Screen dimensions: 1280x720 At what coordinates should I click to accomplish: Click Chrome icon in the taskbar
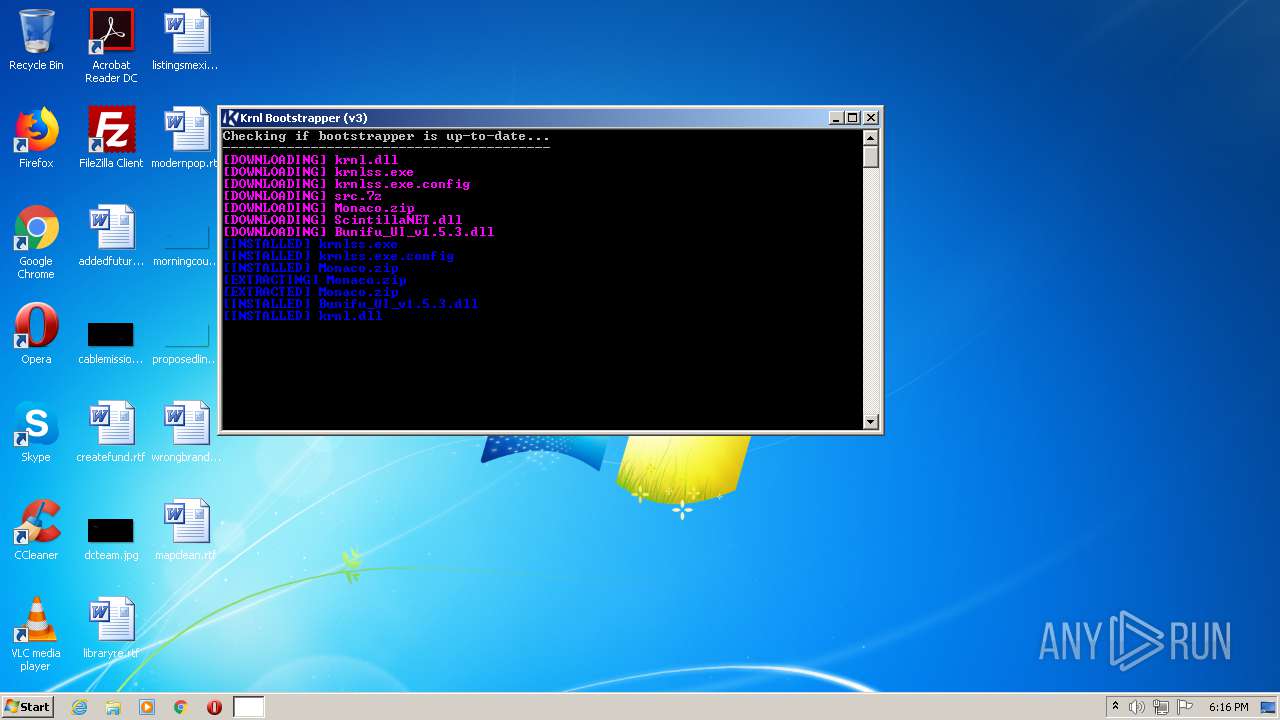[181, 707]
